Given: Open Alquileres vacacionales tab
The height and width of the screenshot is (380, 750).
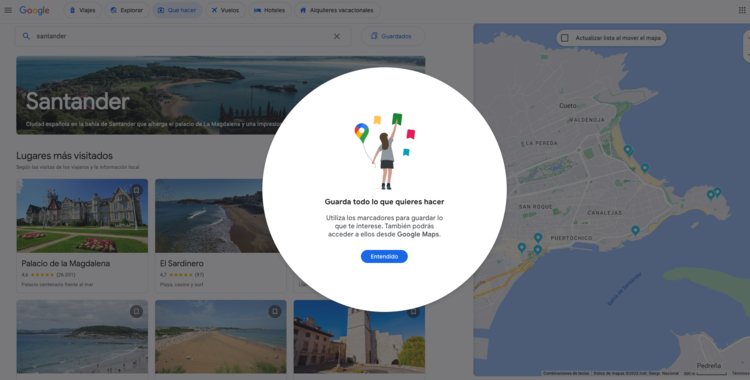Looking at the screenshot, I should coord(337,10).
